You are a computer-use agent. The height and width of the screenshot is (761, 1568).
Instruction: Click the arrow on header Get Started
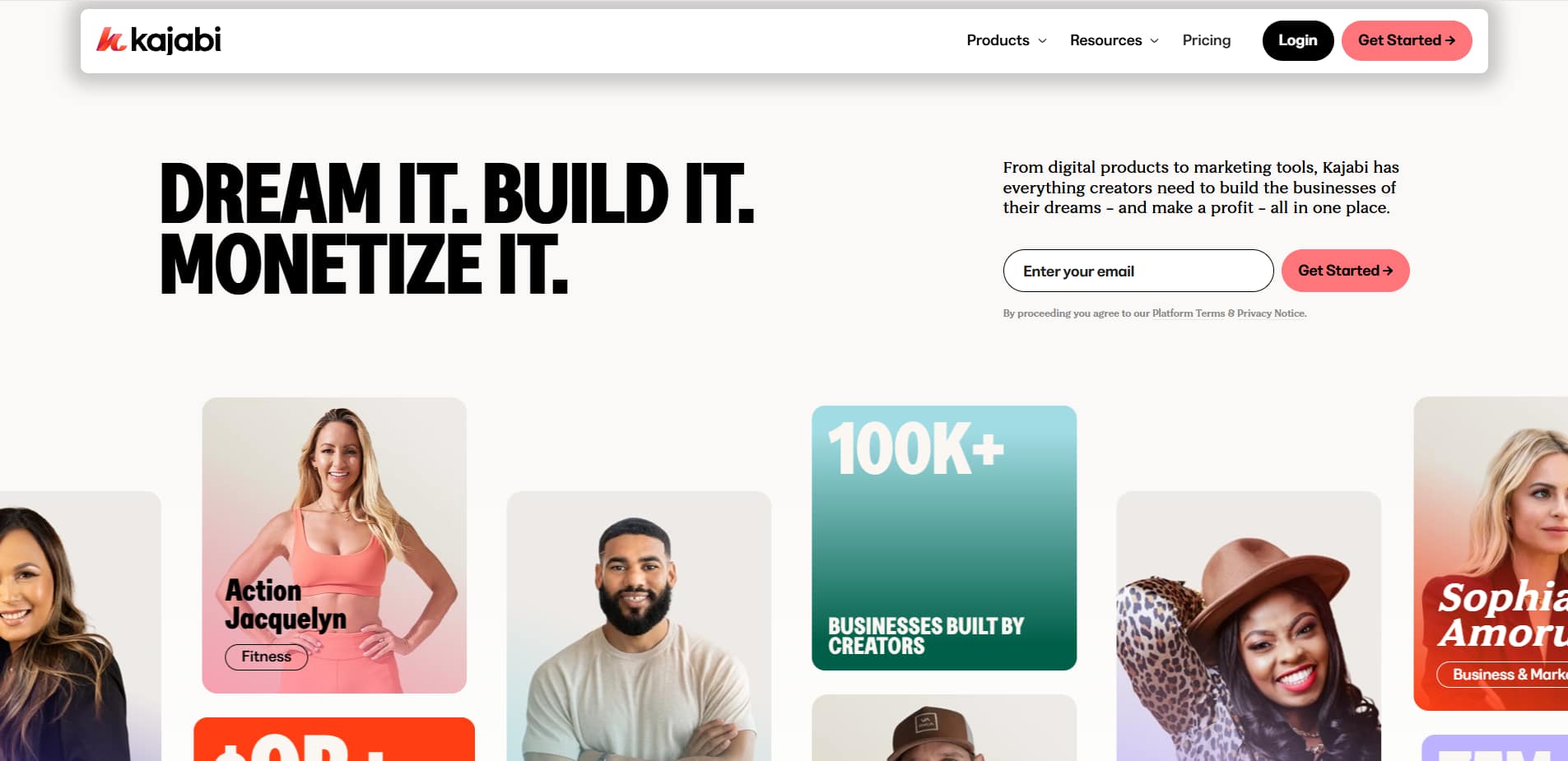click(1450, 40)
